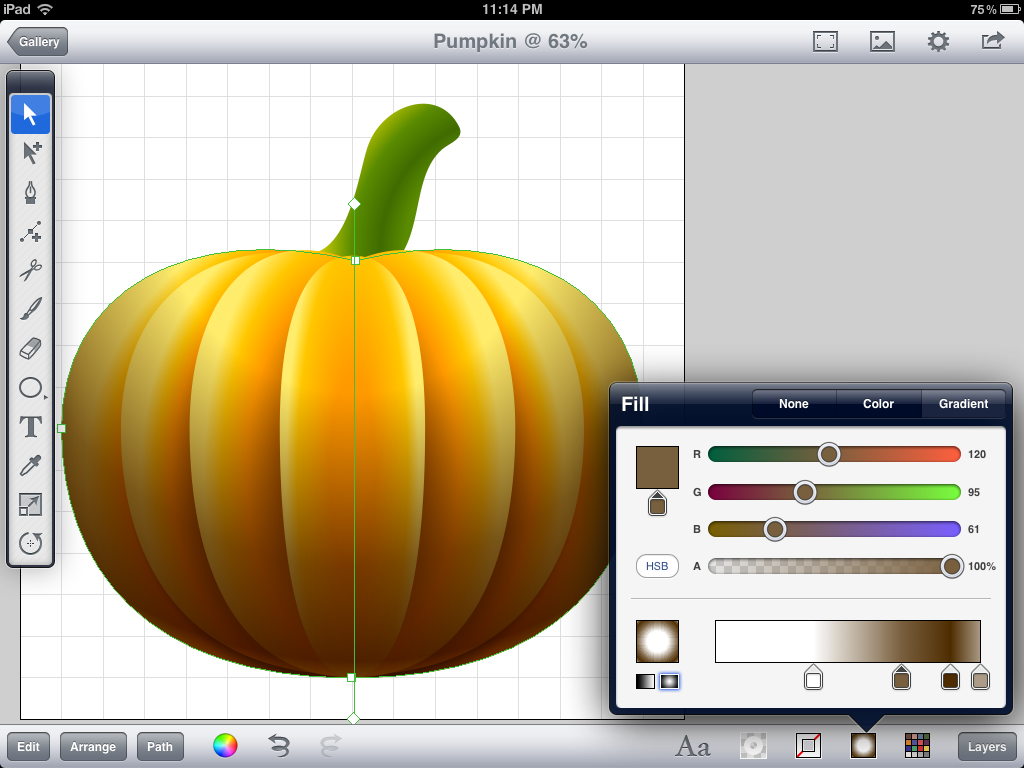Viewport: 1024px width, 768px height.
Task: Click the undo arrow
Action: 277,745
